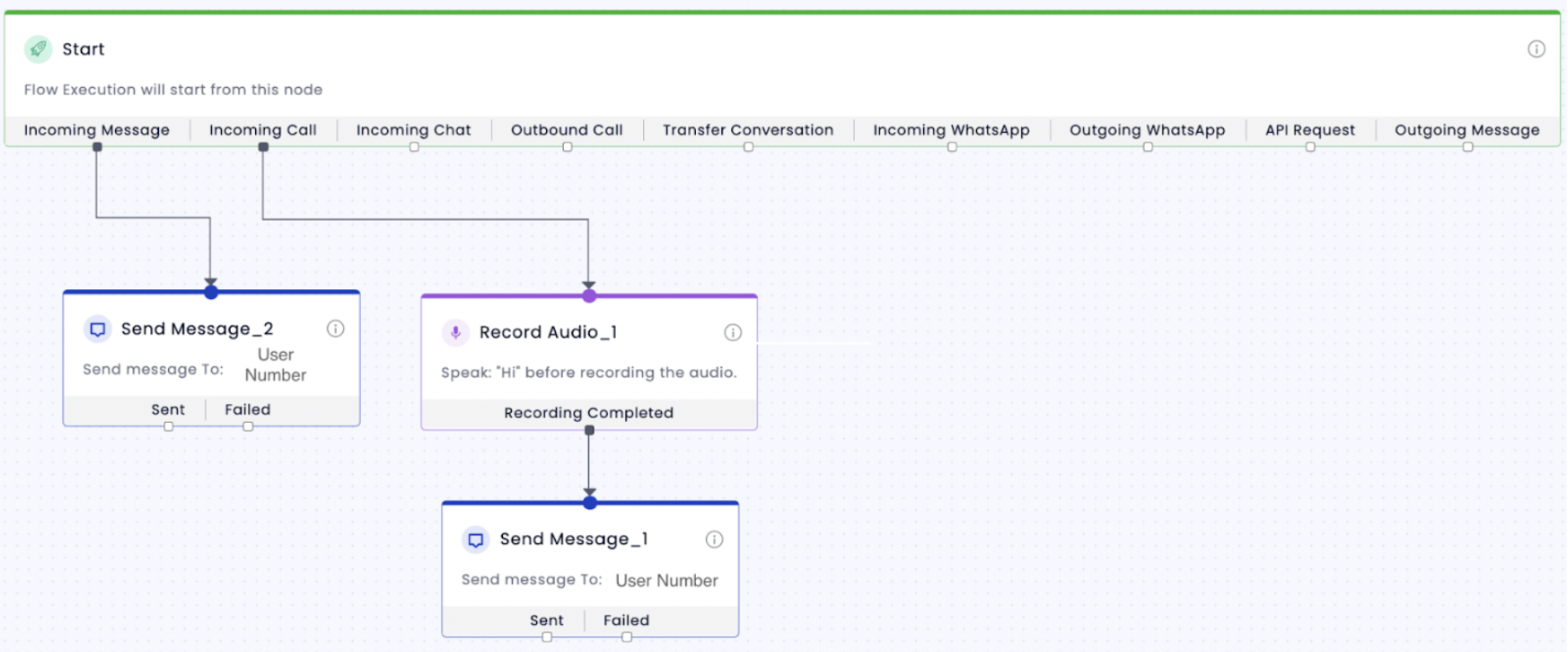Click the Incoming Message output connector
Screen dimensions: 1568x652
click(x=97, y=147)
